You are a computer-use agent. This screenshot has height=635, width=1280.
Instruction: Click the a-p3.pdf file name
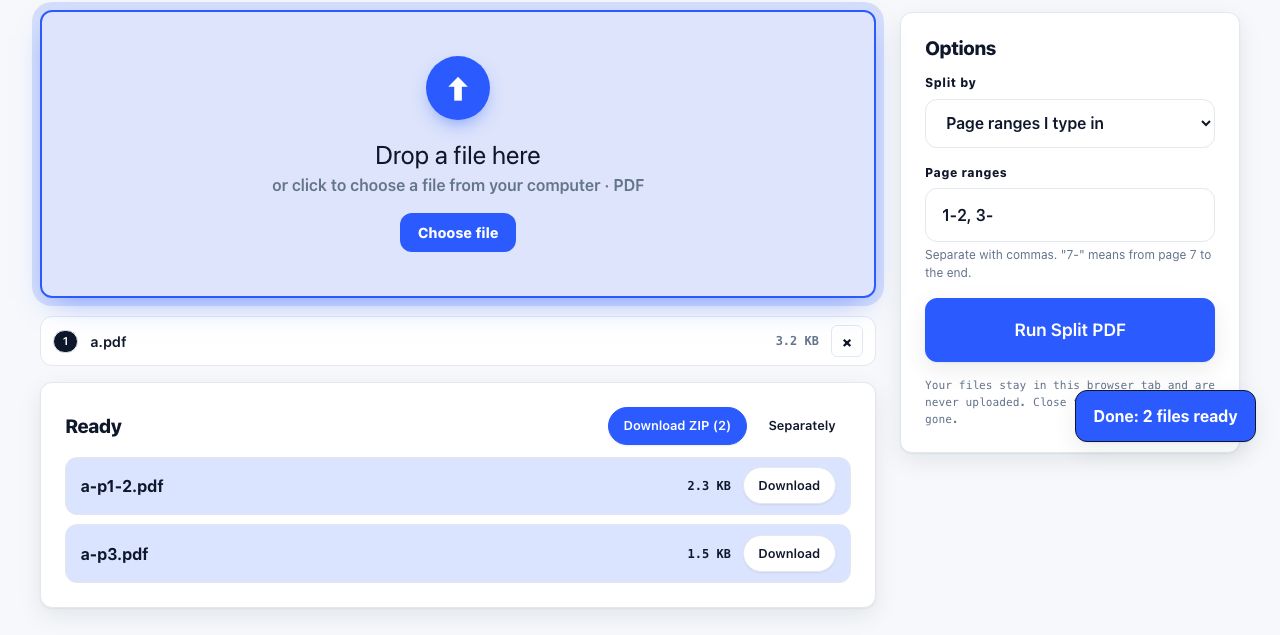[114, 554]
